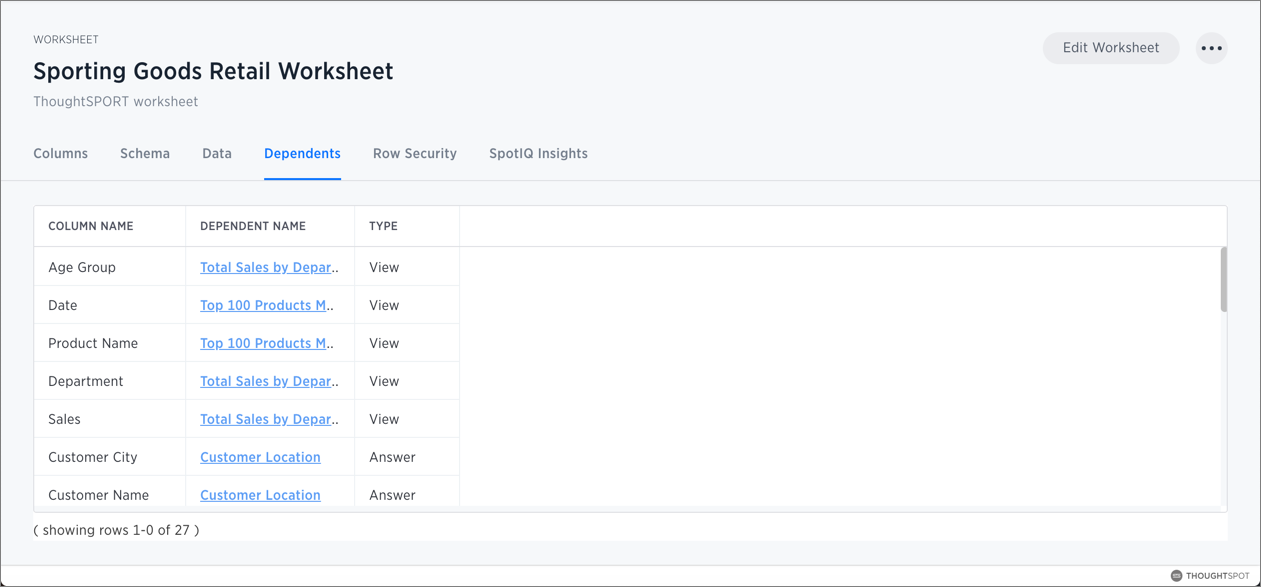Screen dimensions: 1261x587
Task: Open Total Sales link for Department row
Action: 268,382
